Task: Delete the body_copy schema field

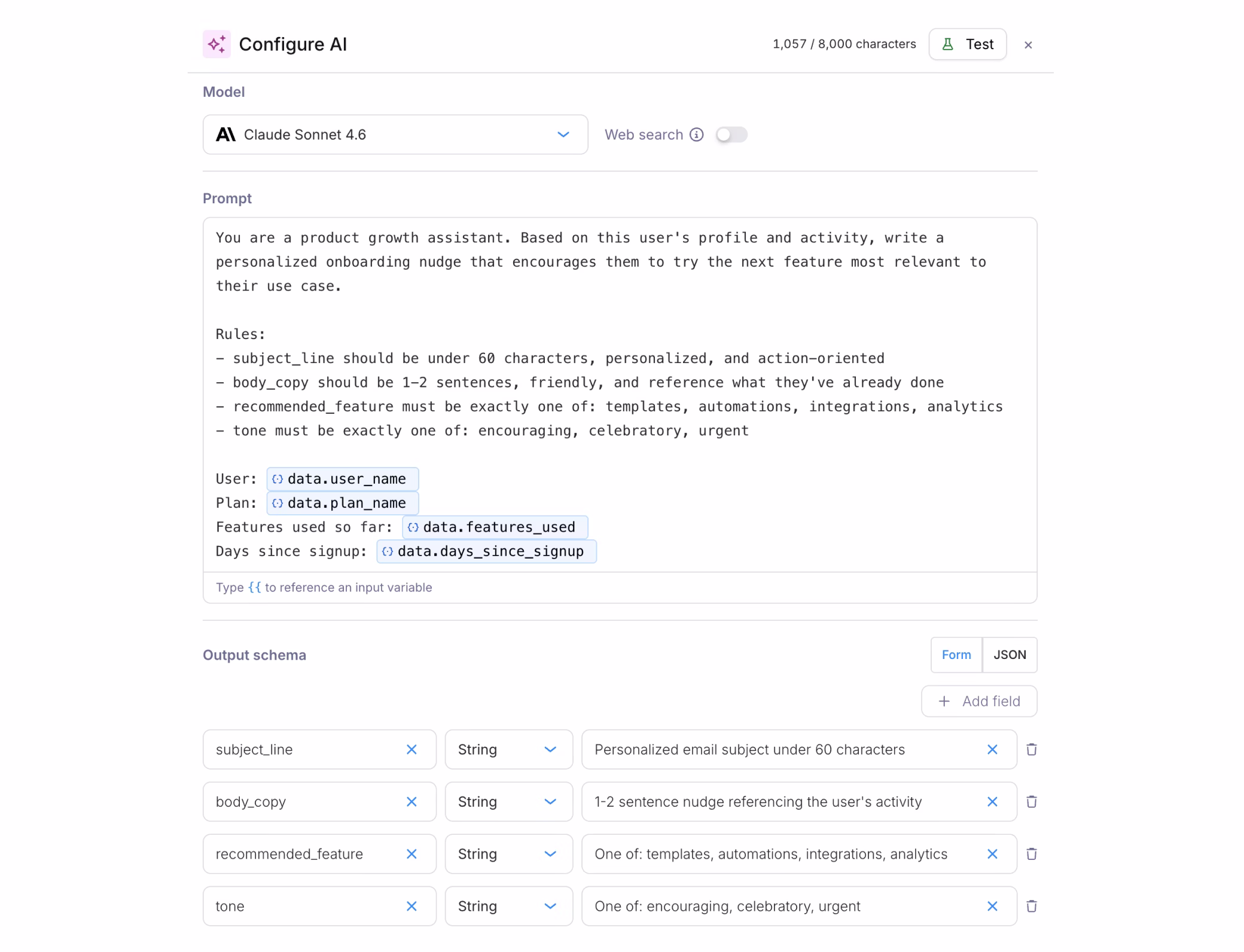Action: pyautogui.click(x=1032, y=801)
